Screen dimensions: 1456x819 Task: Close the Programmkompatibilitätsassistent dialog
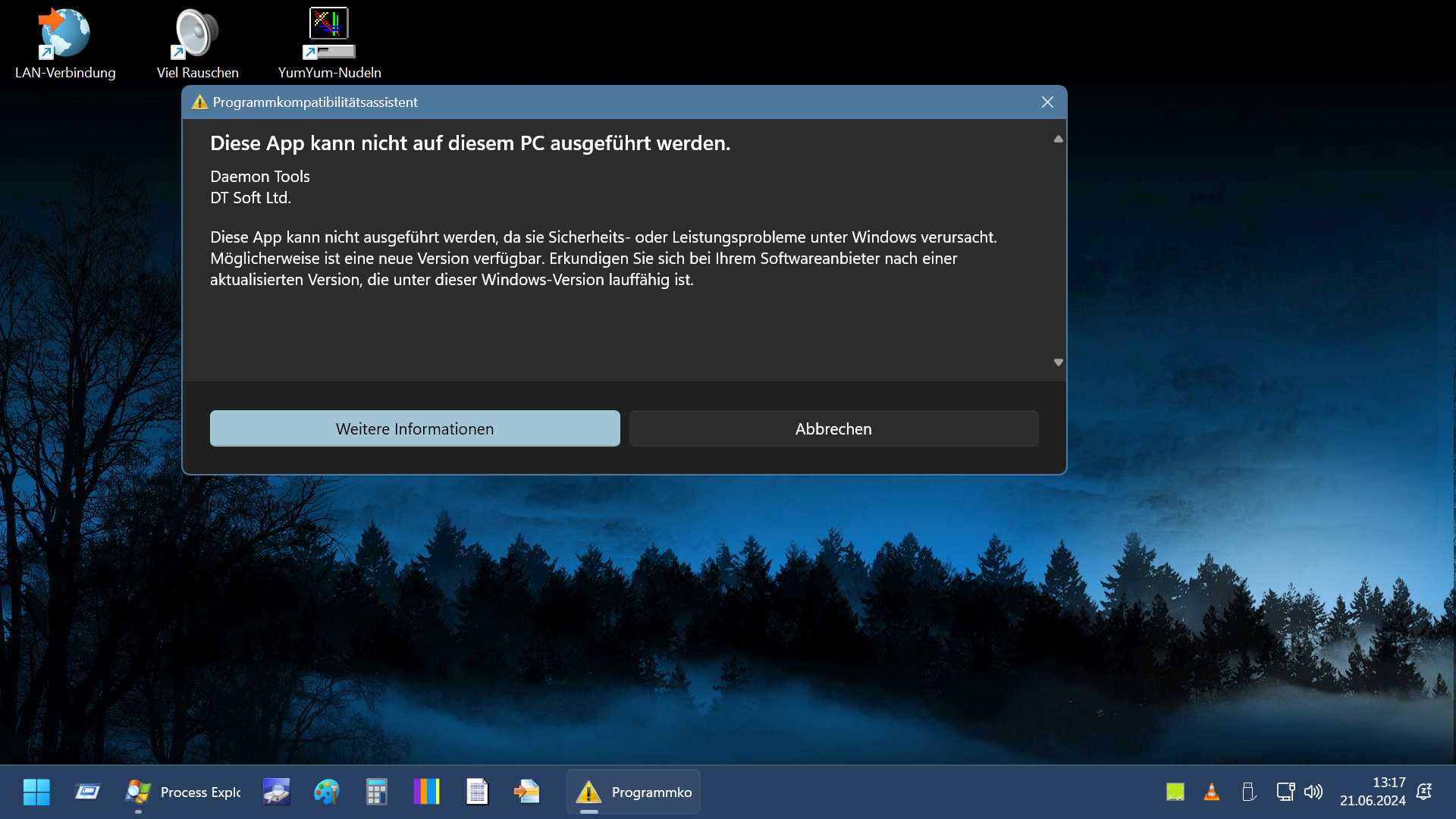[1047, 102]
